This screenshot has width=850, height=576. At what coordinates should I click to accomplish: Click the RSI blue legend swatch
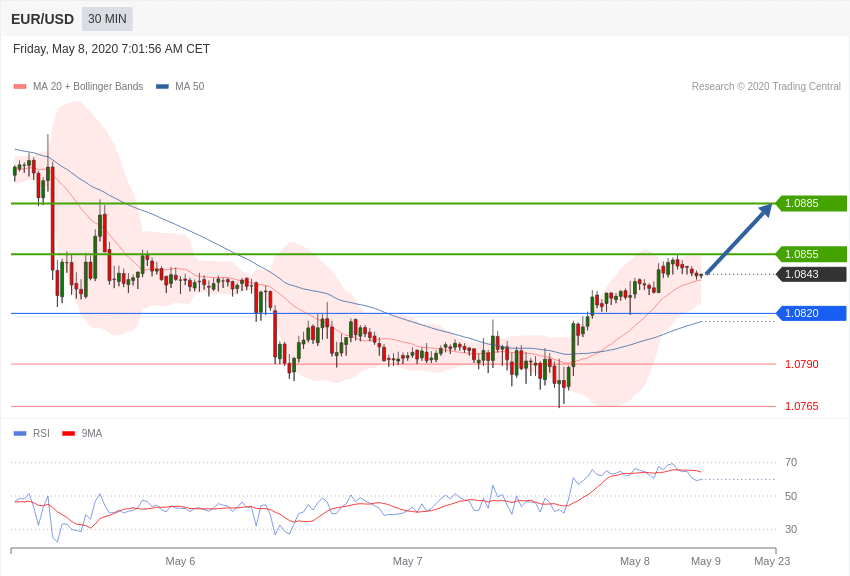click(20, 433)
